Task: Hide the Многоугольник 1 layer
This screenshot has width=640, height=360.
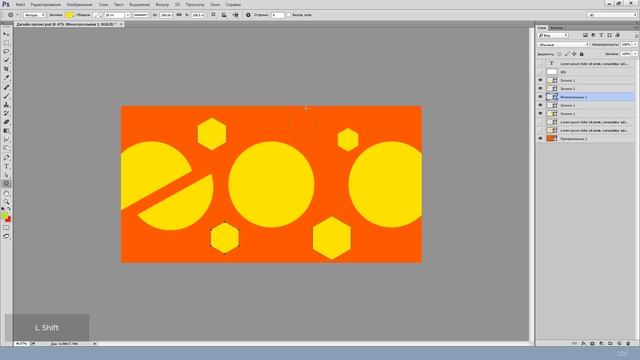Action: click(x=540, y=97)
